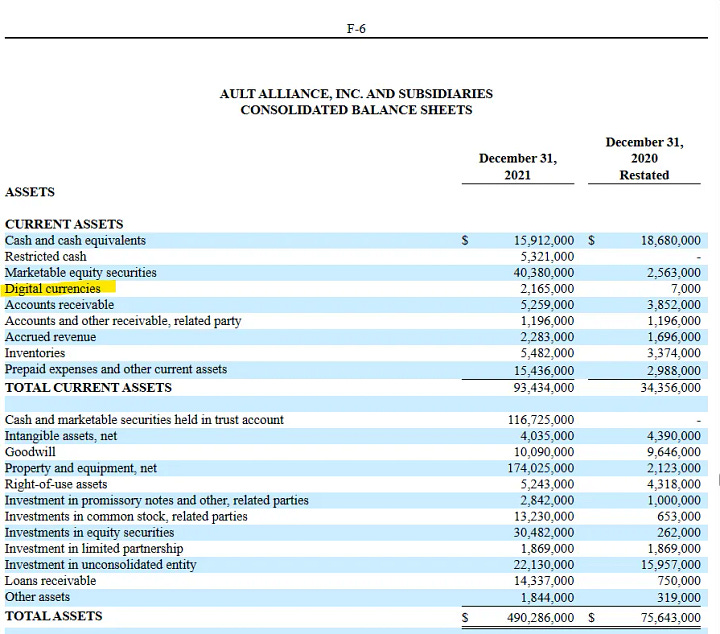Select prepaid expenses value 15,436,000
This screenshot has height=634, width=720.
click(544, 370)
